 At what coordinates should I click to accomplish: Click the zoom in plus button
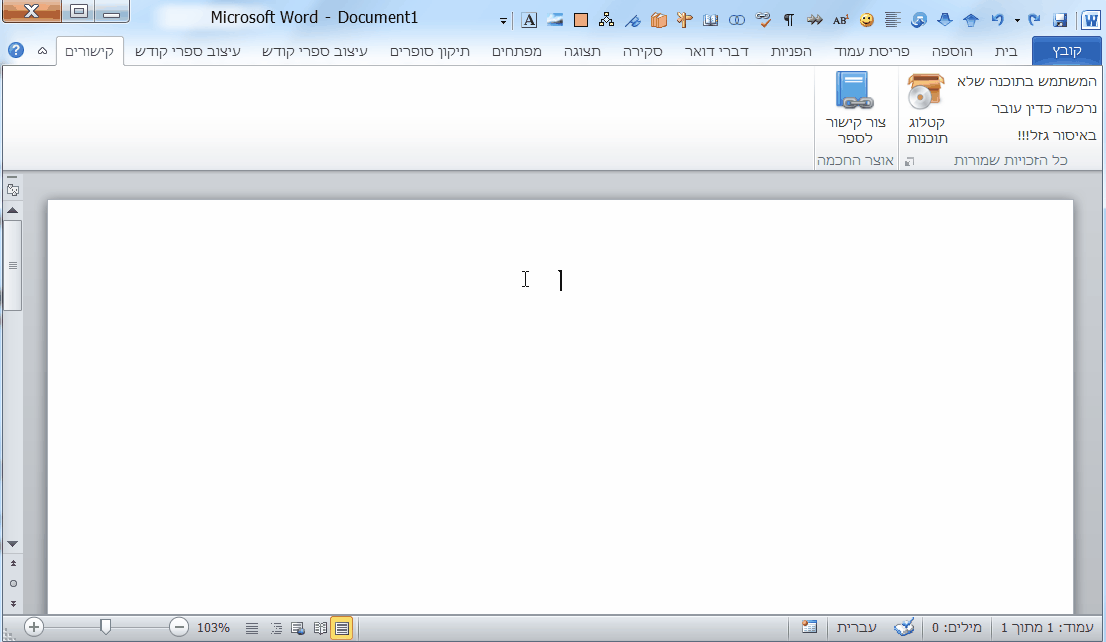34,626
